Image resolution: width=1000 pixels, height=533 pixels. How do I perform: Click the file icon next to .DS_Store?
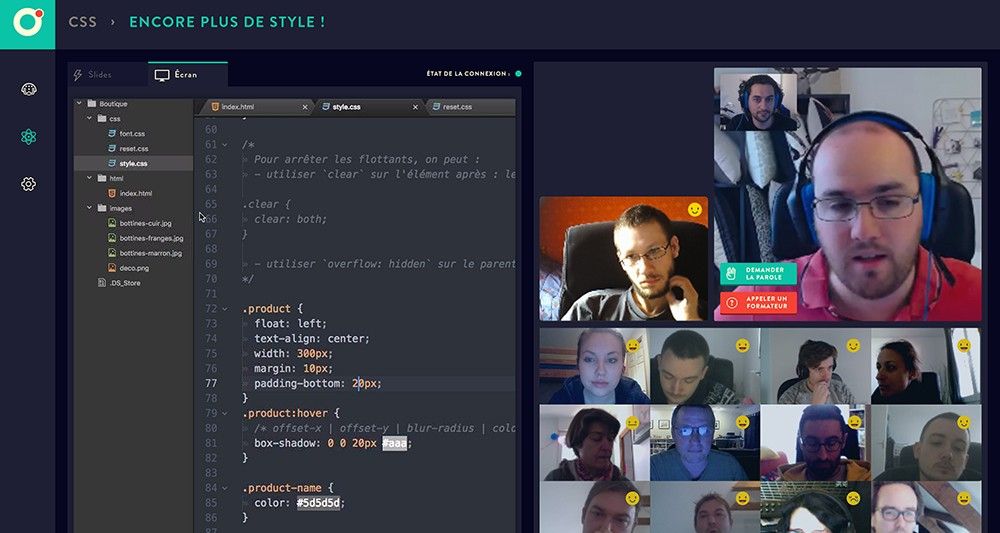pos(102,282)
